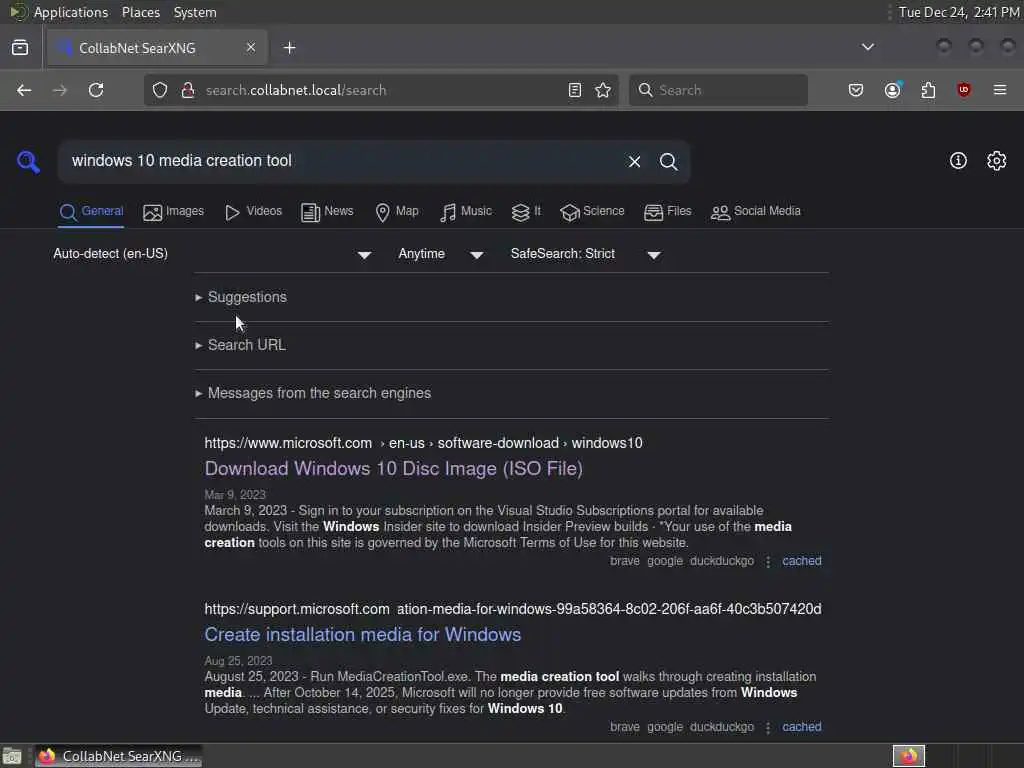Switch to the It tab

point(526,212)
